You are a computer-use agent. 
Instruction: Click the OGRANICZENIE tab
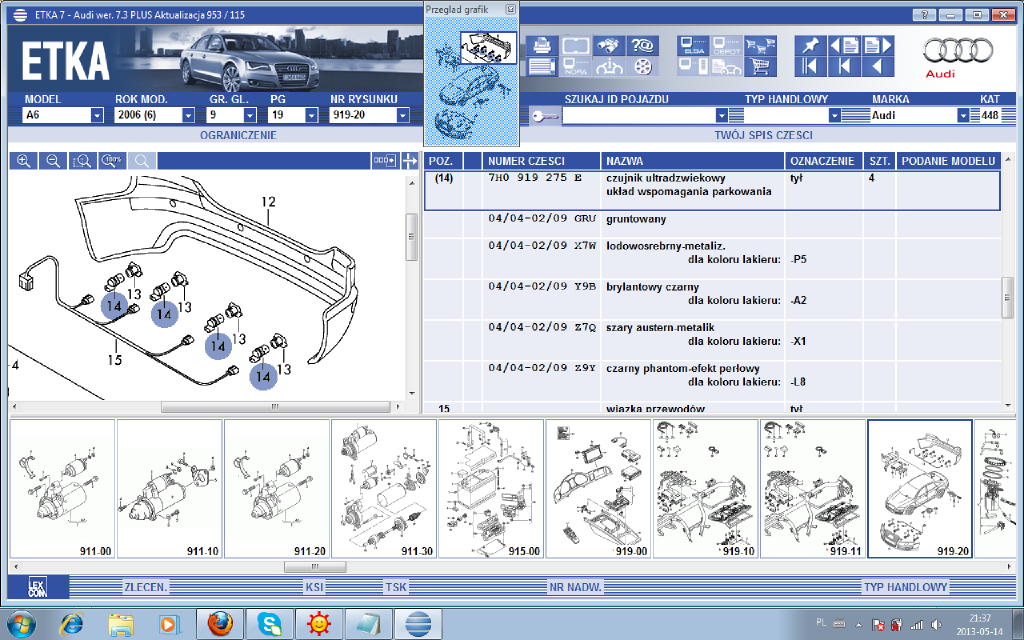pyautogui.click(x=238, y=135)
